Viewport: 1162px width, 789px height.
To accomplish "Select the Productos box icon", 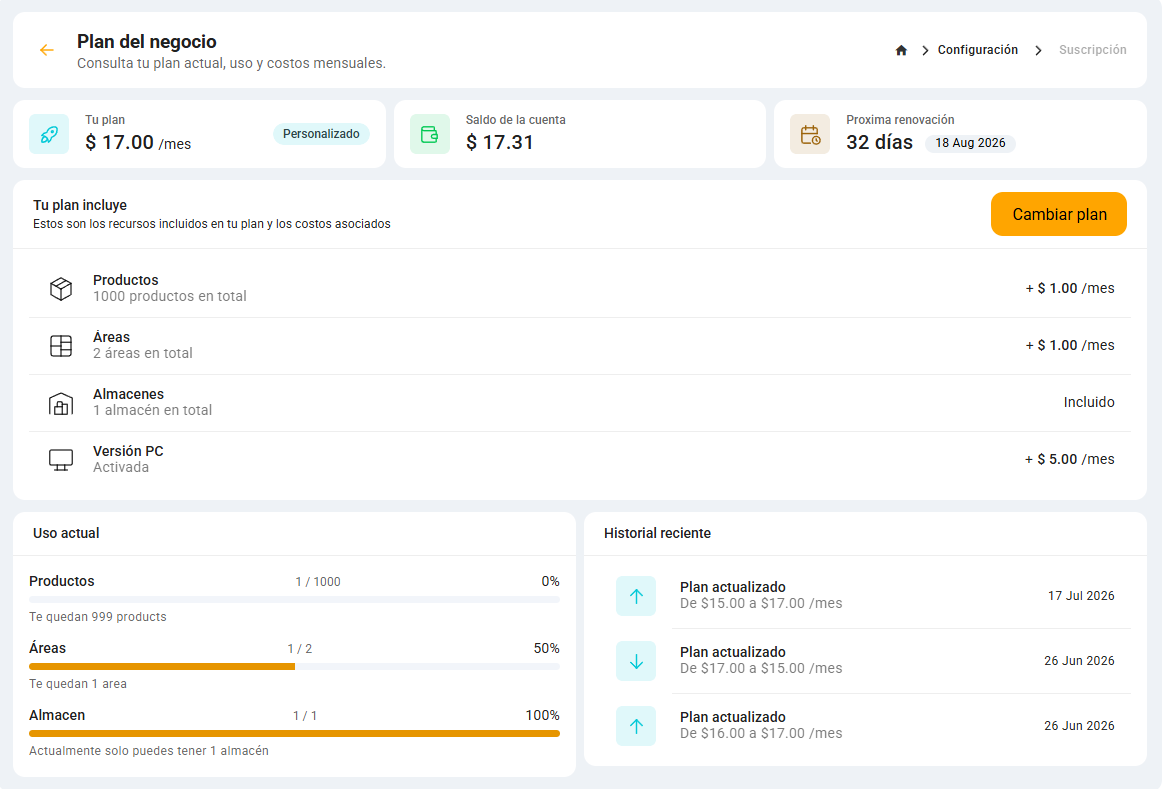I will (x=61, y=288).
